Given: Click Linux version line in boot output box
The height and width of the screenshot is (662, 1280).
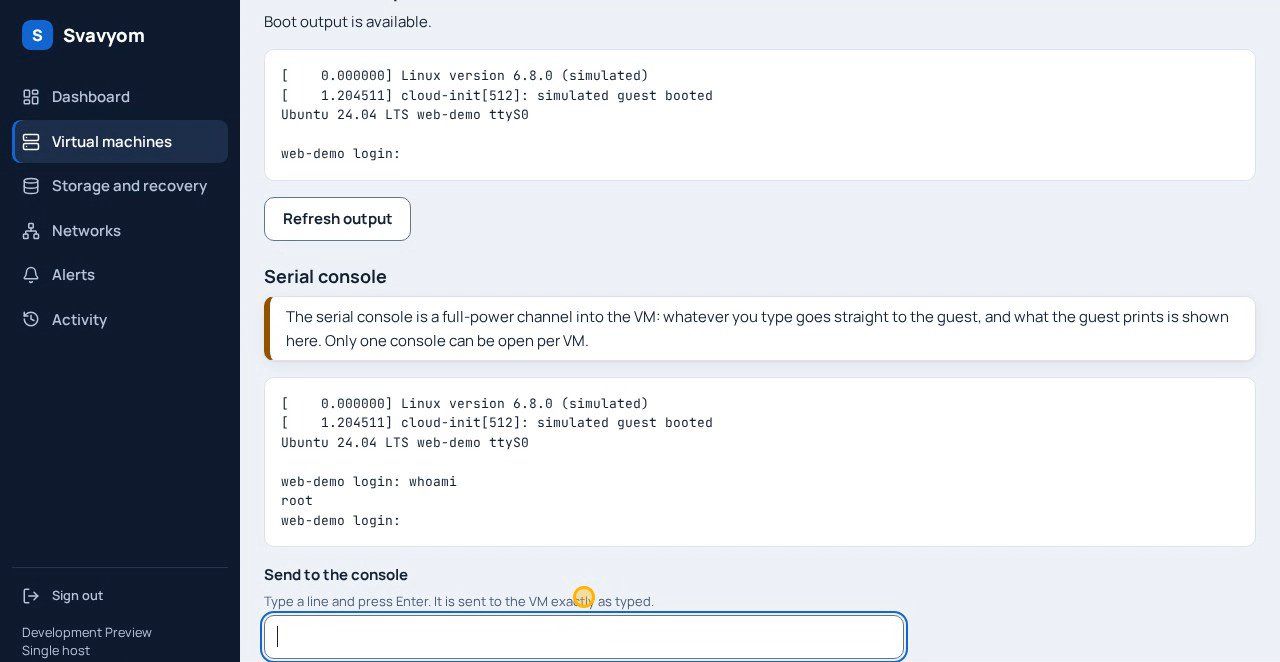Looking at the screenshot, I should coord(465,76).
